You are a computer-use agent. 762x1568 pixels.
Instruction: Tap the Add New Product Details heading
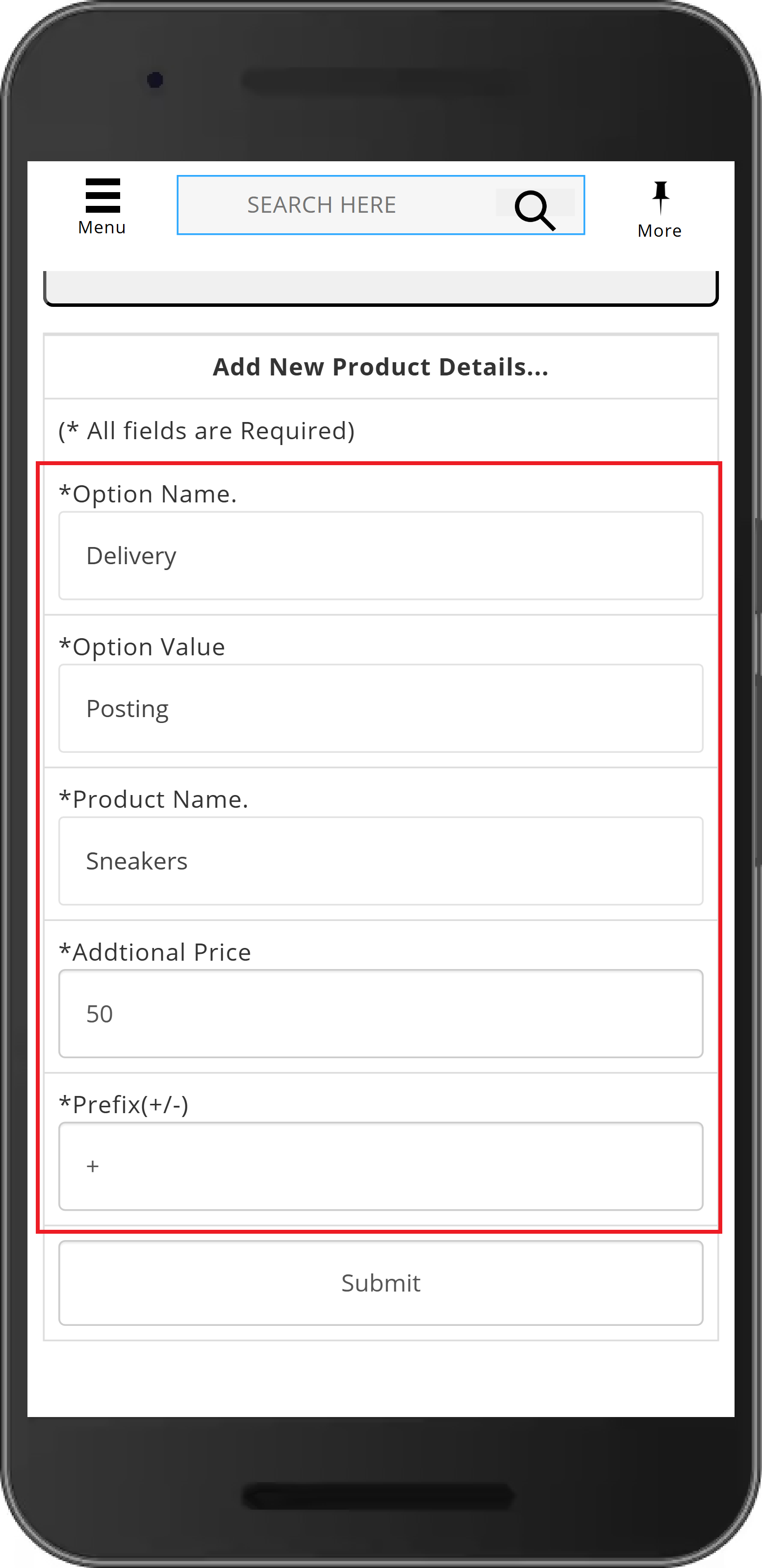[381, 367]
